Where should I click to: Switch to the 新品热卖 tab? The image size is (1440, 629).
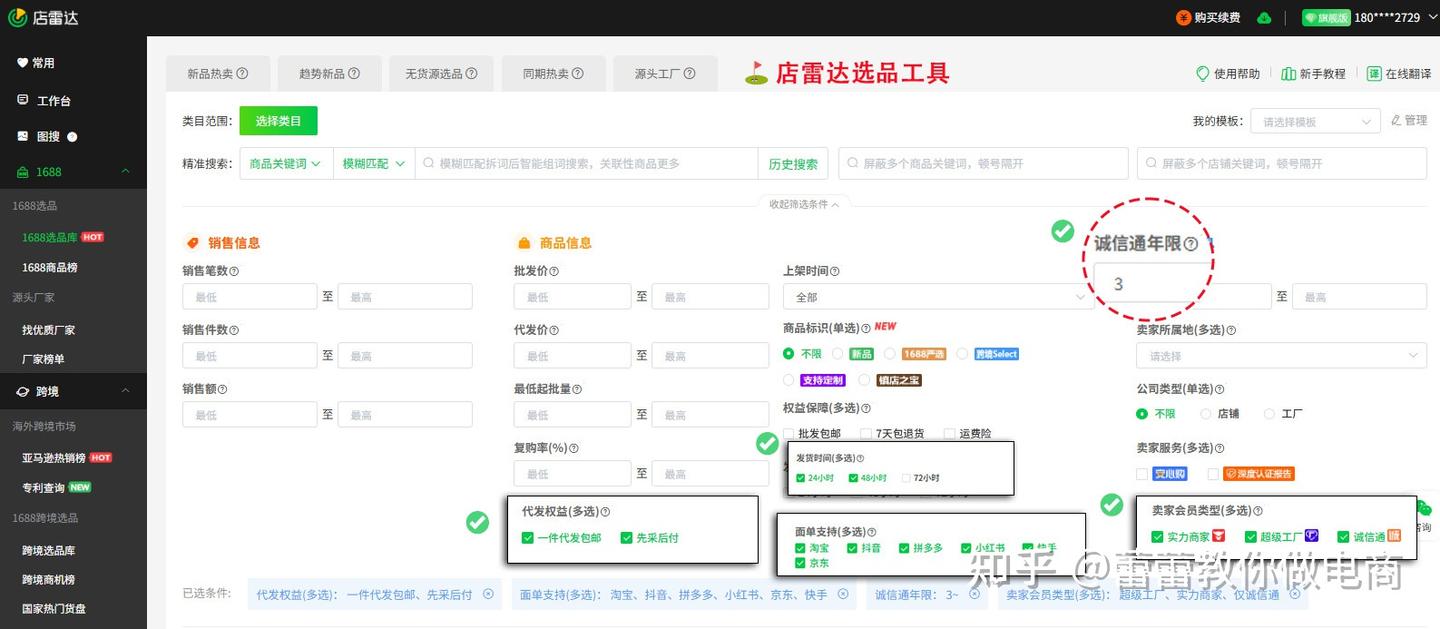point(217,73)
